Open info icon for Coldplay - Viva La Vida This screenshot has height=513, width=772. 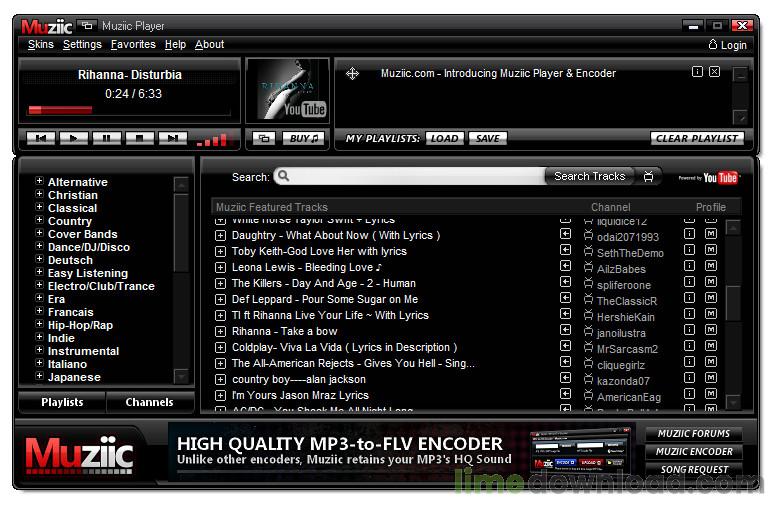point(689,348)
